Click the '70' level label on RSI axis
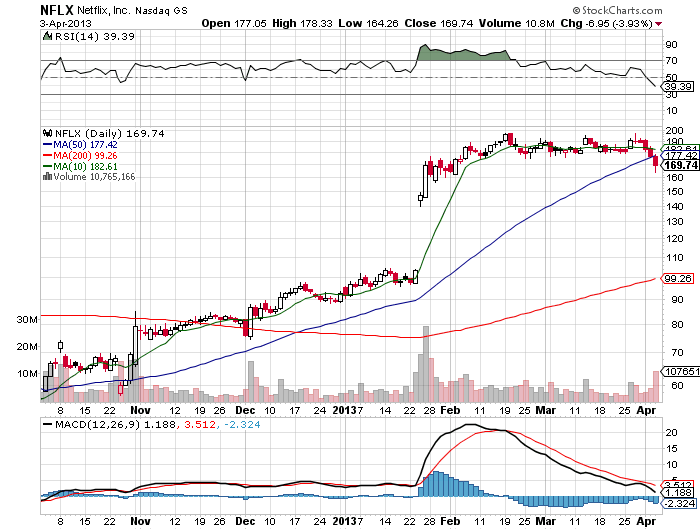Viewport: 700px width, 530px height. point(671,60)
